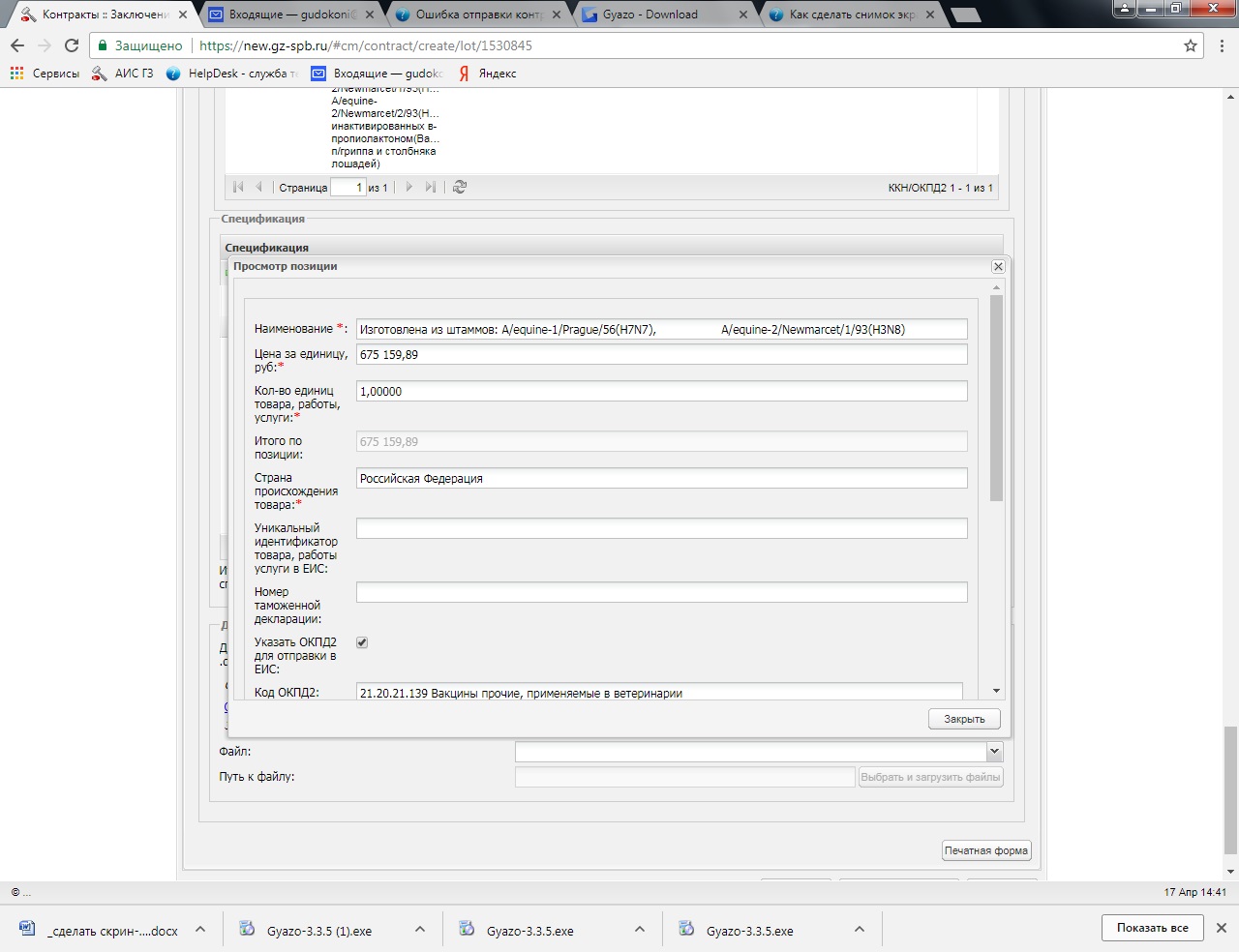The width and height of the screenshot is (1239, 952).
Task: Open the Файл dropdown arrow
Action: 994,752
